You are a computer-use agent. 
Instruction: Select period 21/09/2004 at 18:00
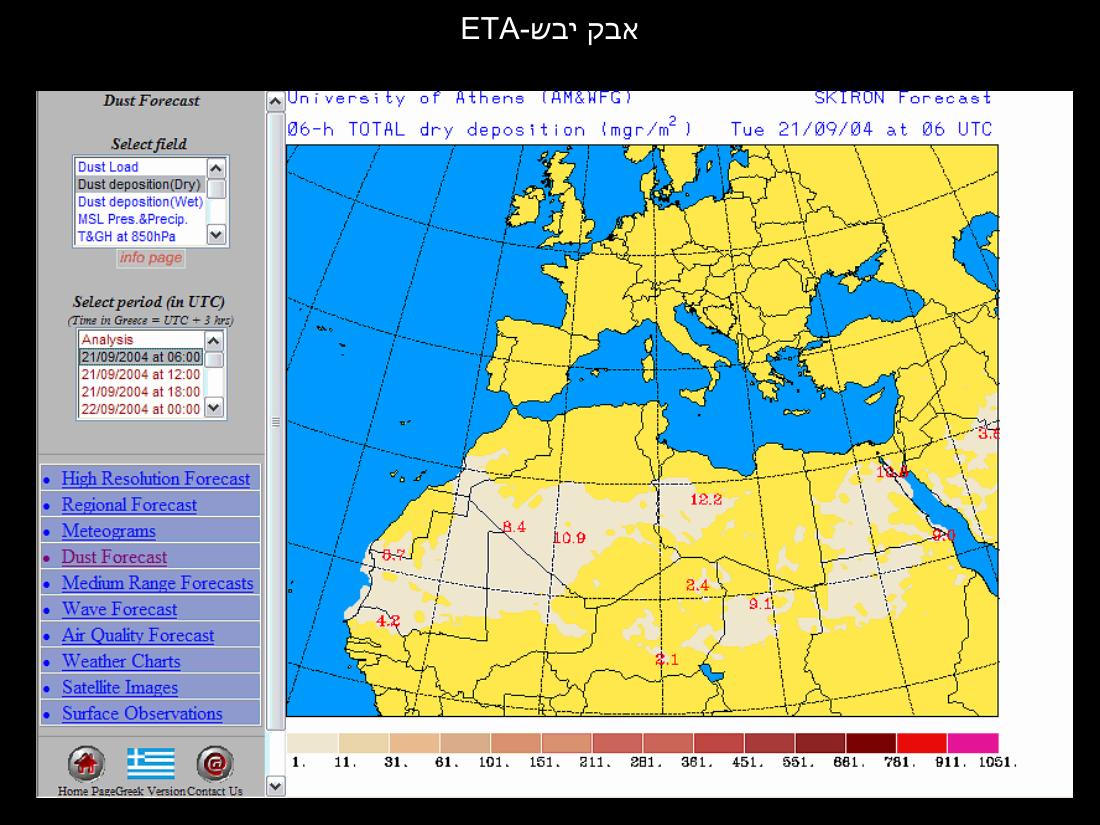[141, 391]
